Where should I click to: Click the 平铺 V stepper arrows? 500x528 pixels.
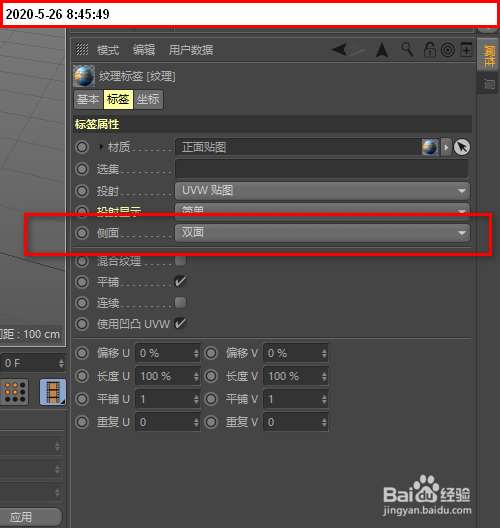324,399
